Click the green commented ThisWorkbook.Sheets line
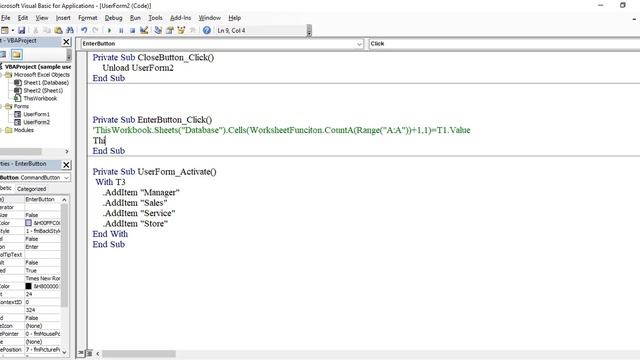 click(282, 130)
